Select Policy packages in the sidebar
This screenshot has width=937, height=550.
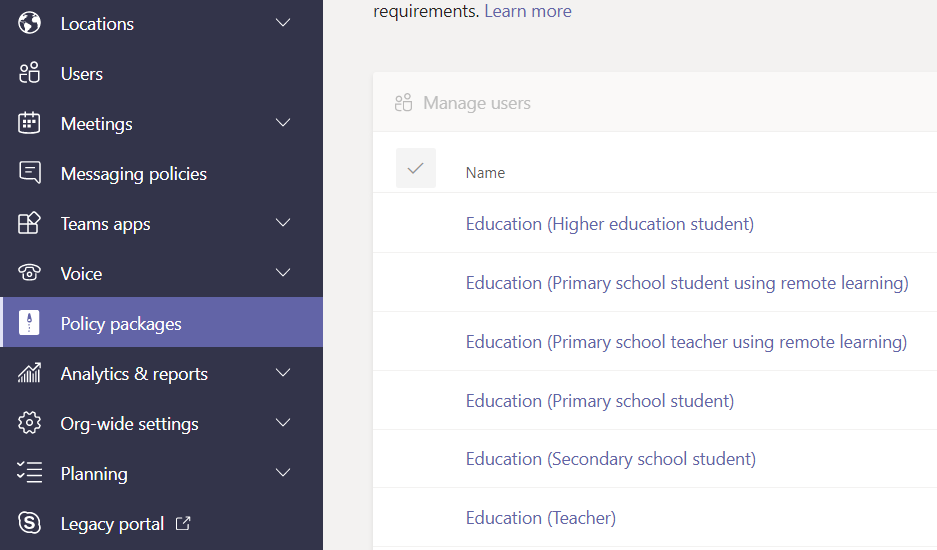click(121, 323)
